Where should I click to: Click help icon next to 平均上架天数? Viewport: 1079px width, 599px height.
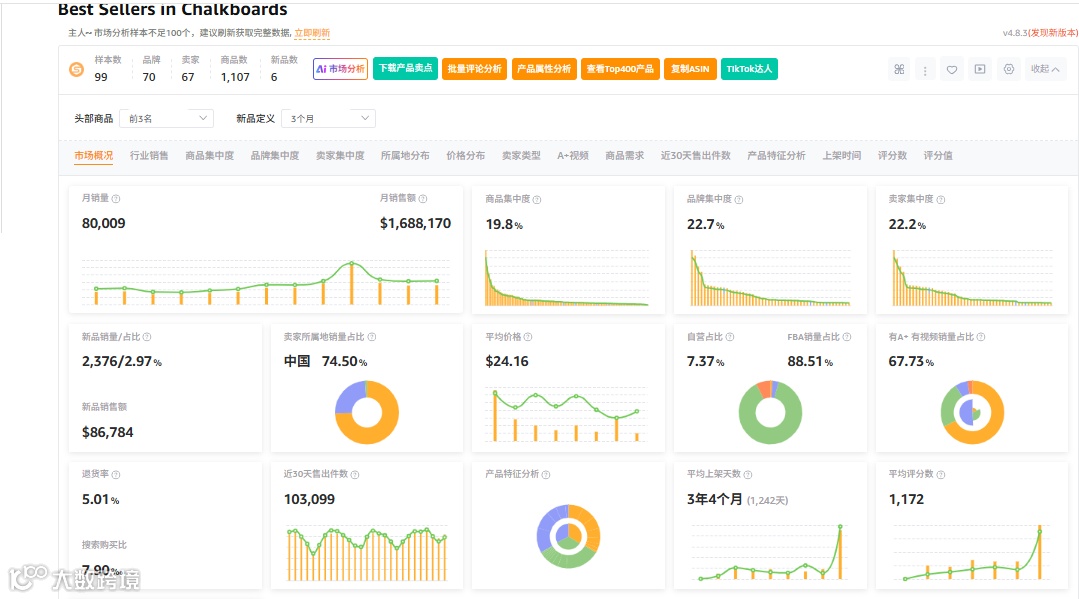[747, 474]
